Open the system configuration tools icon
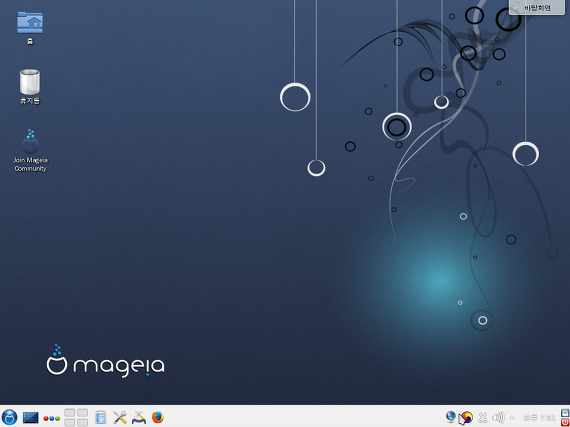Viewport: 570px width, 427px height. (139, 418)
